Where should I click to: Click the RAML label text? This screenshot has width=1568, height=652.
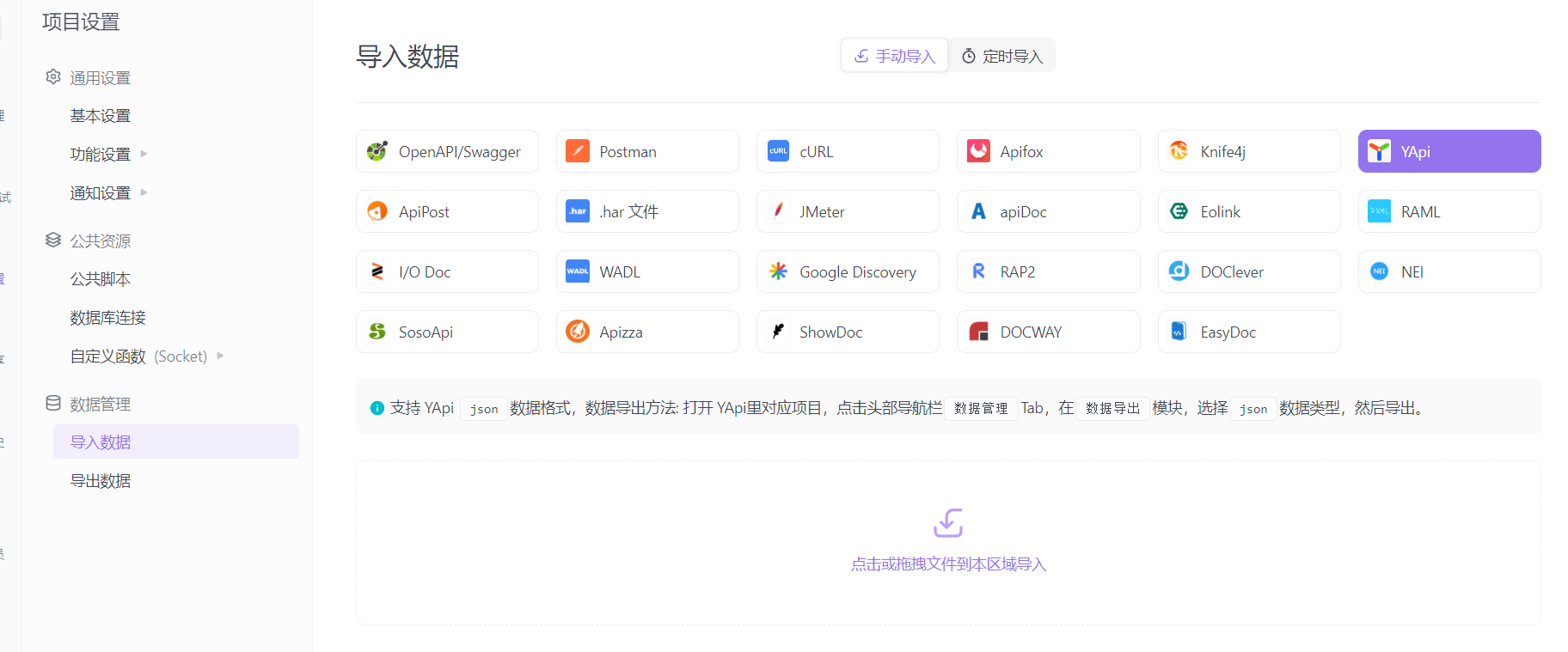(1420, 212)
